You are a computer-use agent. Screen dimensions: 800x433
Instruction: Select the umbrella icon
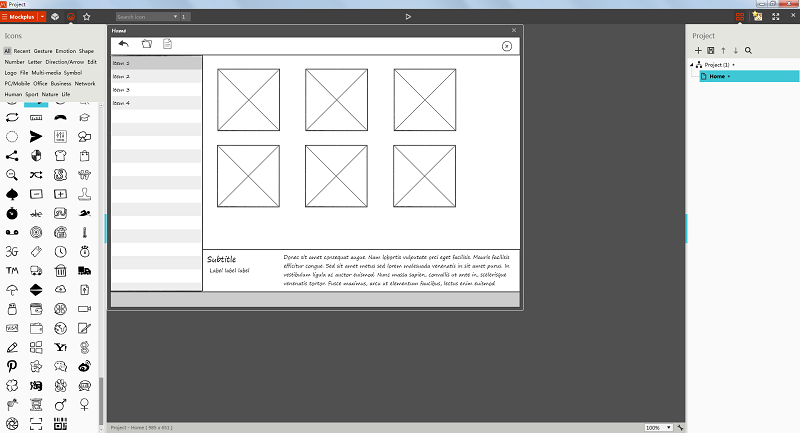pyautogui.click(x=12, y=290)
